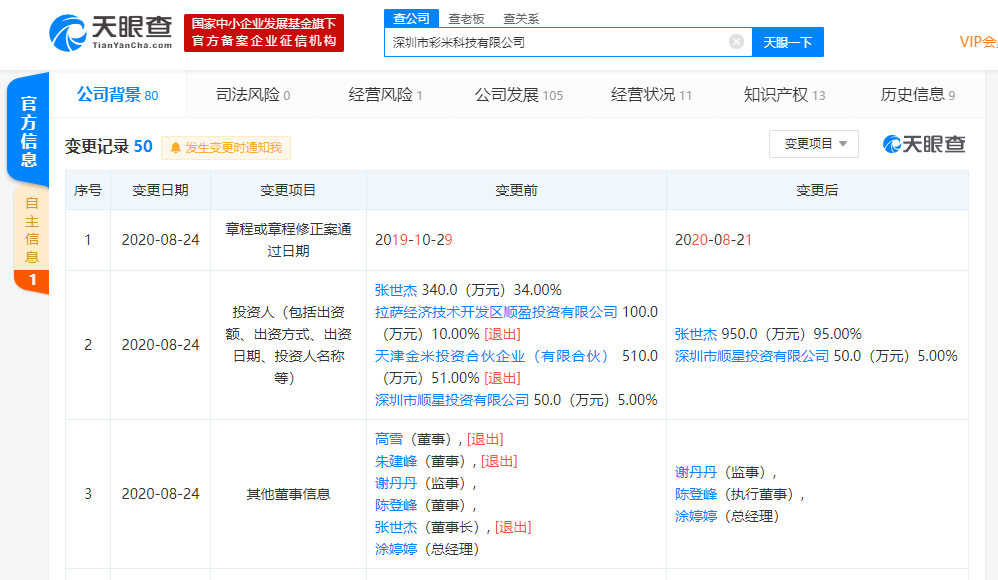The image size is (998, 580).
Task: Select the 自主信息 side tab
Action: point(31,228)
